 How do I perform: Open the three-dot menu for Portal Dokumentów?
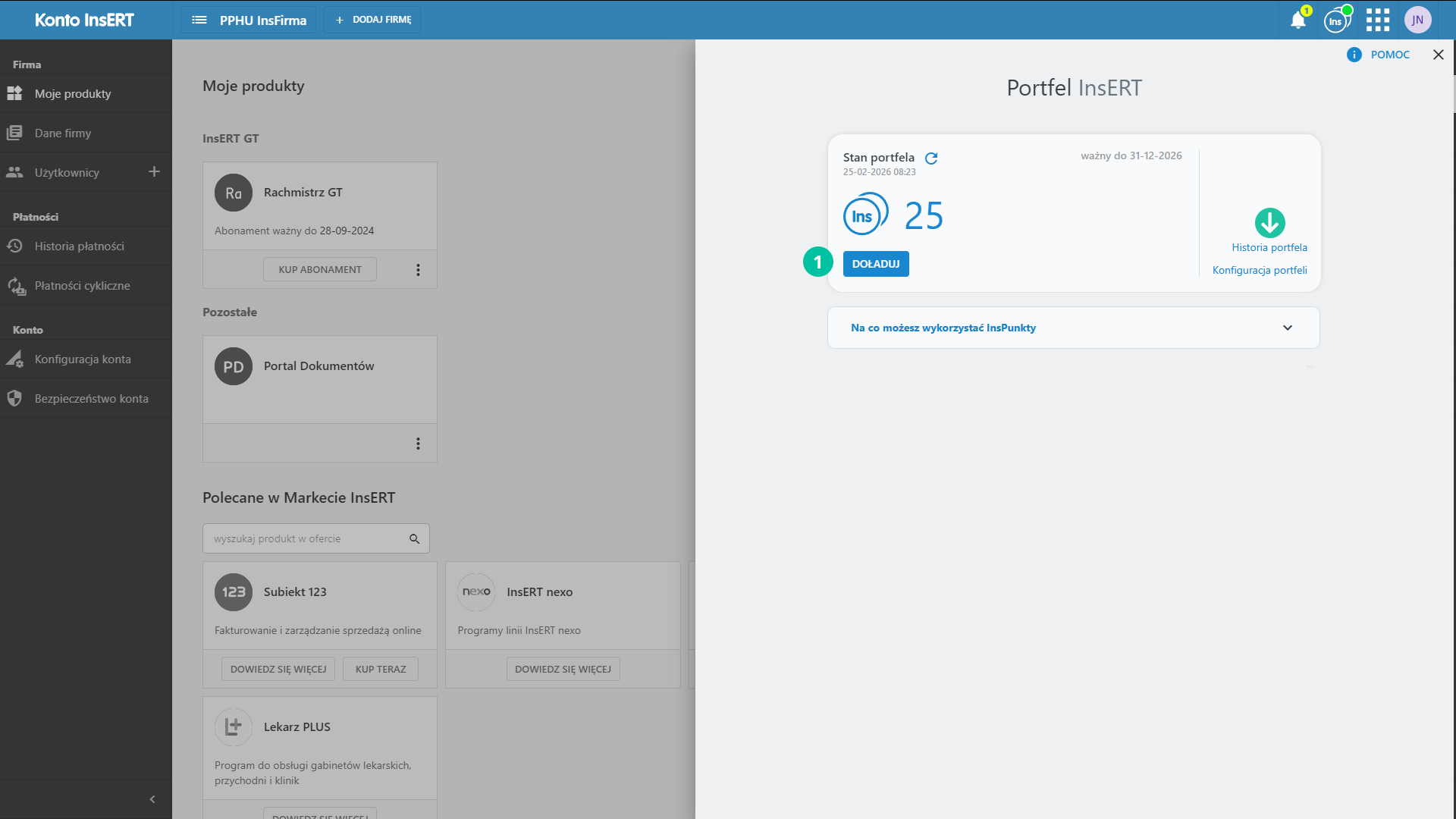click(x=418, y=444)
